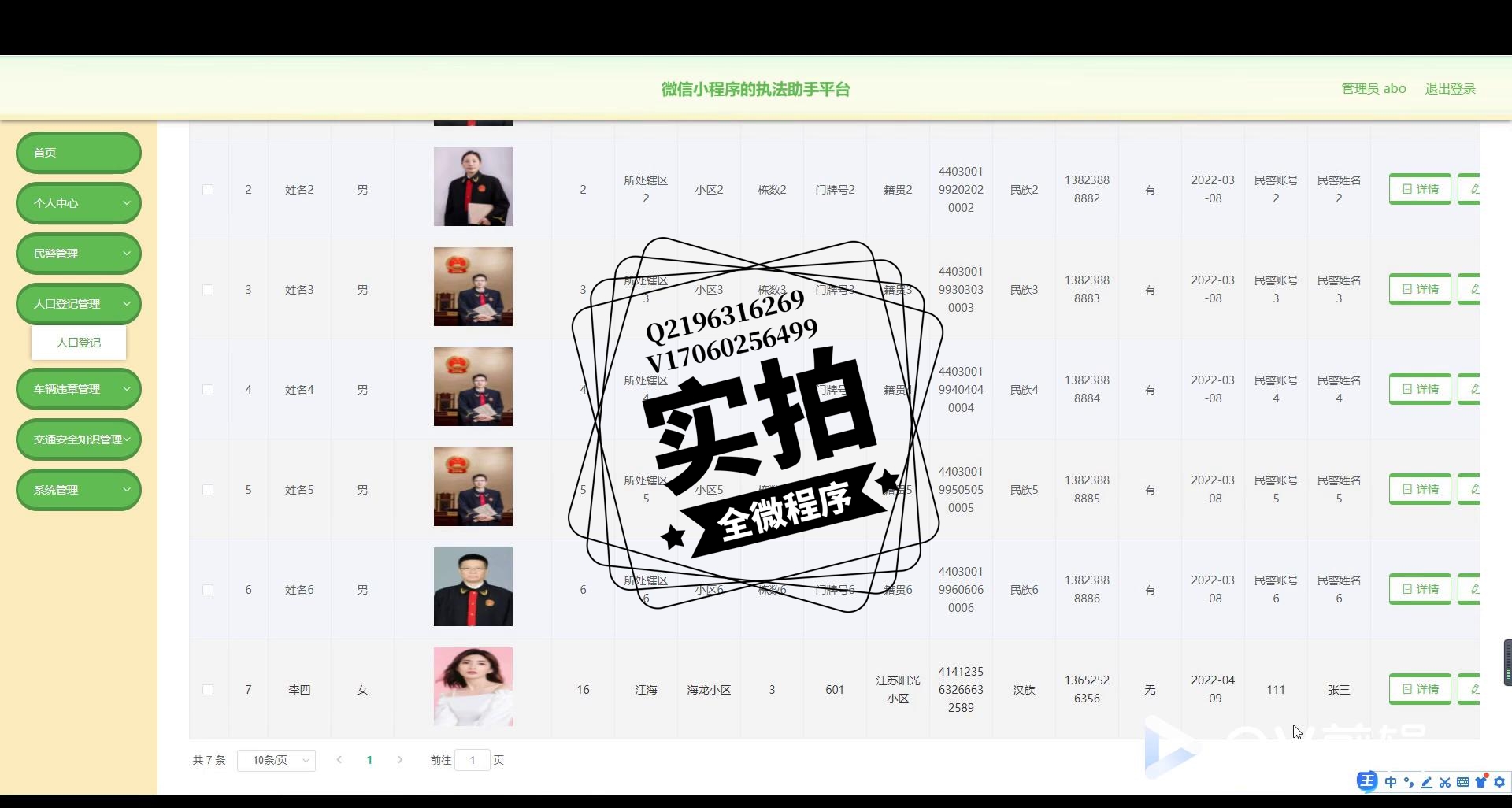The width and height of the screenshot is (1512, 808).
Task: Click the photo thumbnail of 姓名4
Action: point(473,387)
